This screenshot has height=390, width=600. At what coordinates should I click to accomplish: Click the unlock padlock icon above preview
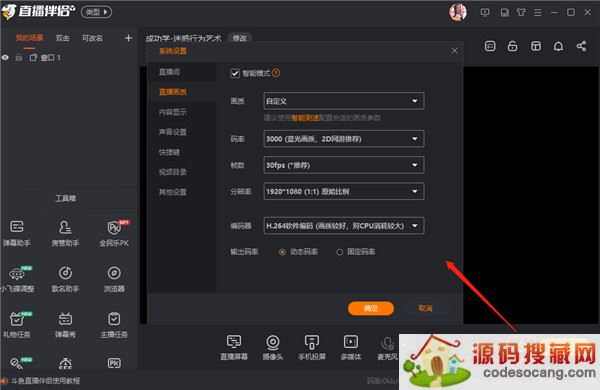pos(512,46)
